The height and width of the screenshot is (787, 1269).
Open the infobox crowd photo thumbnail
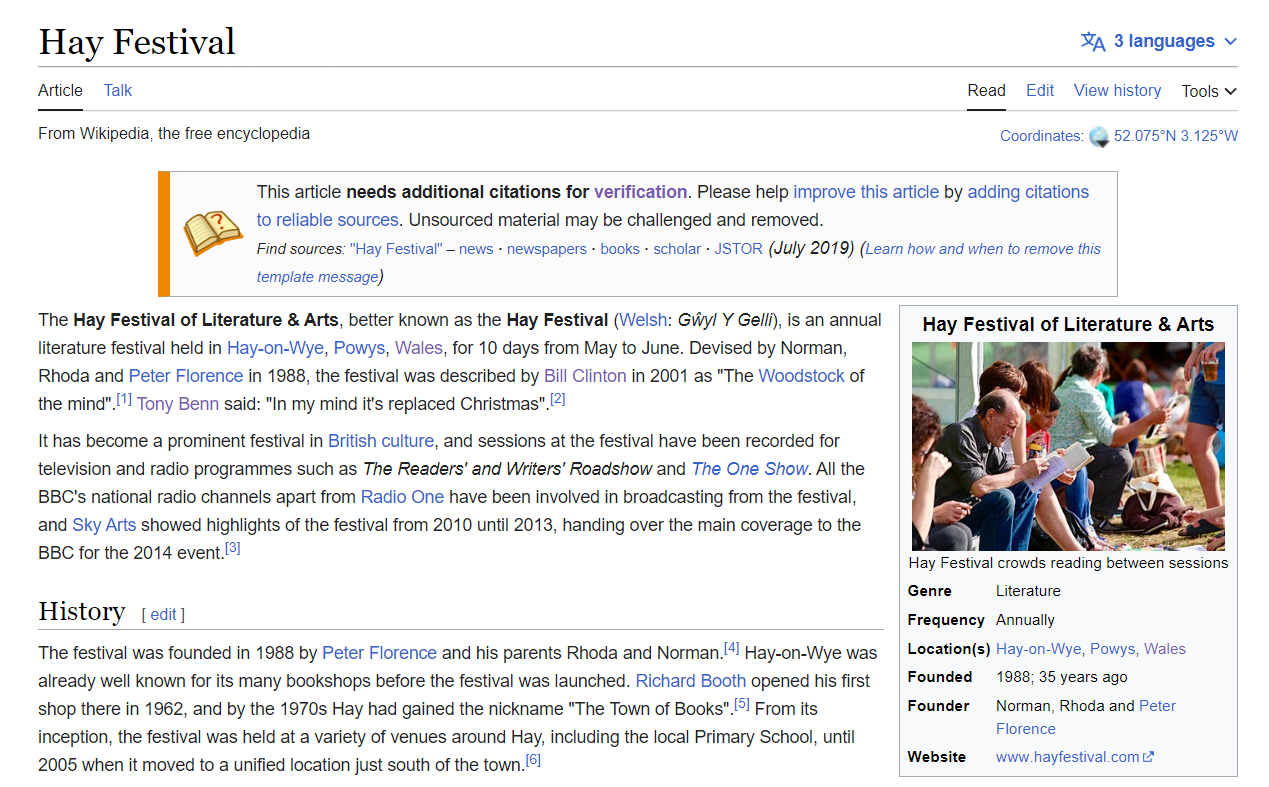(x=1068, y=446)
